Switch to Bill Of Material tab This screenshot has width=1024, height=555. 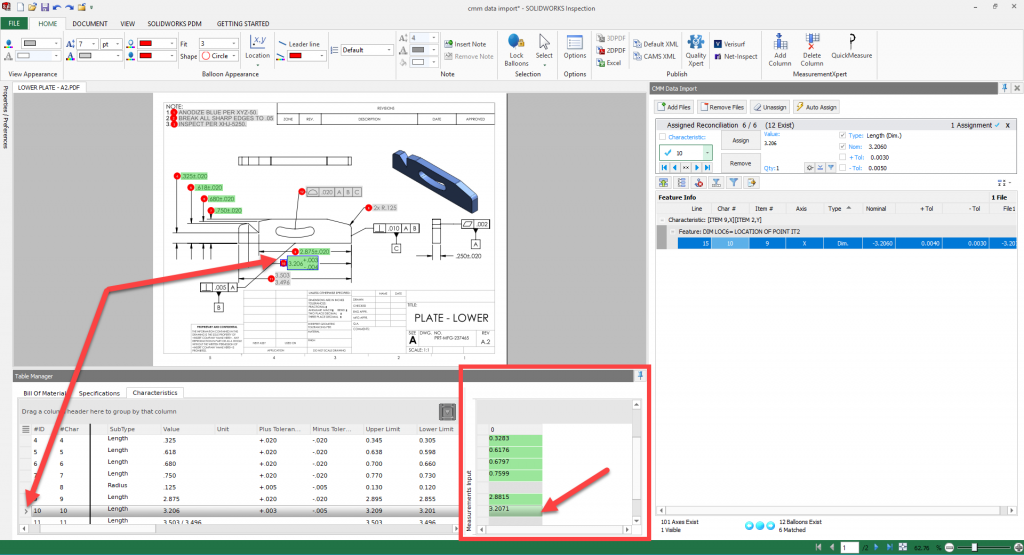(44, 393)
